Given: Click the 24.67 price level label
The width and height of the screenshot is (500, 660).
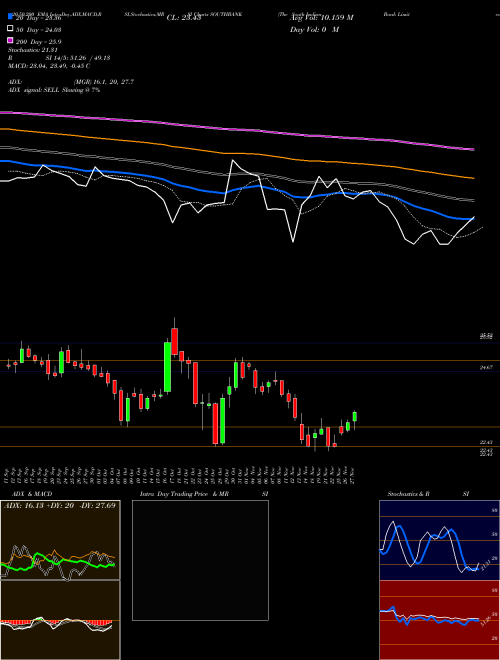Looking at the screenshot, I should (486, 367).
